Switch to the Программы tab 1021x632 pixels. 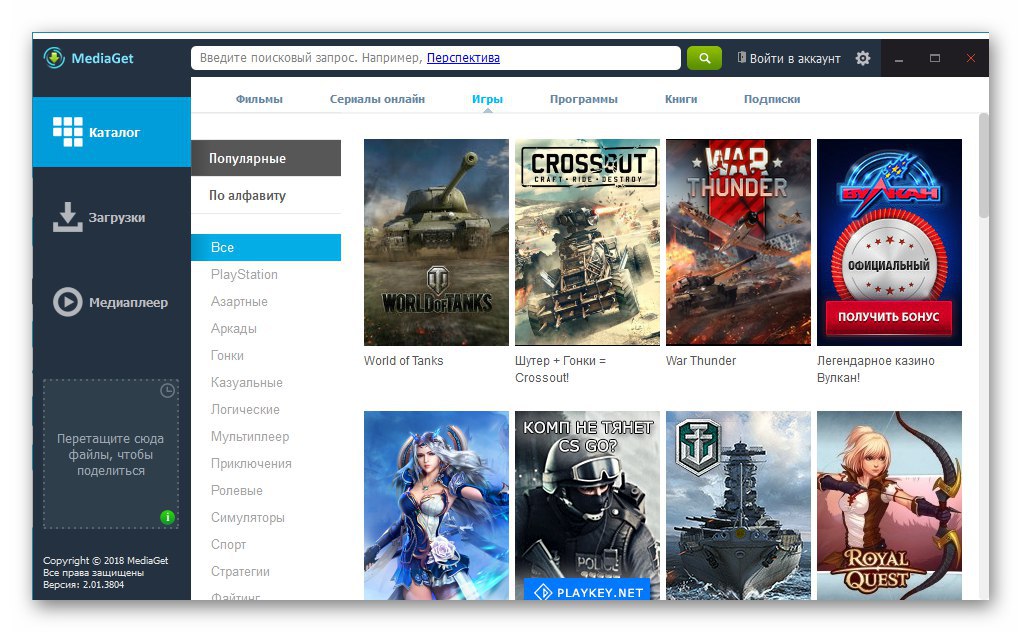point(583,99)
